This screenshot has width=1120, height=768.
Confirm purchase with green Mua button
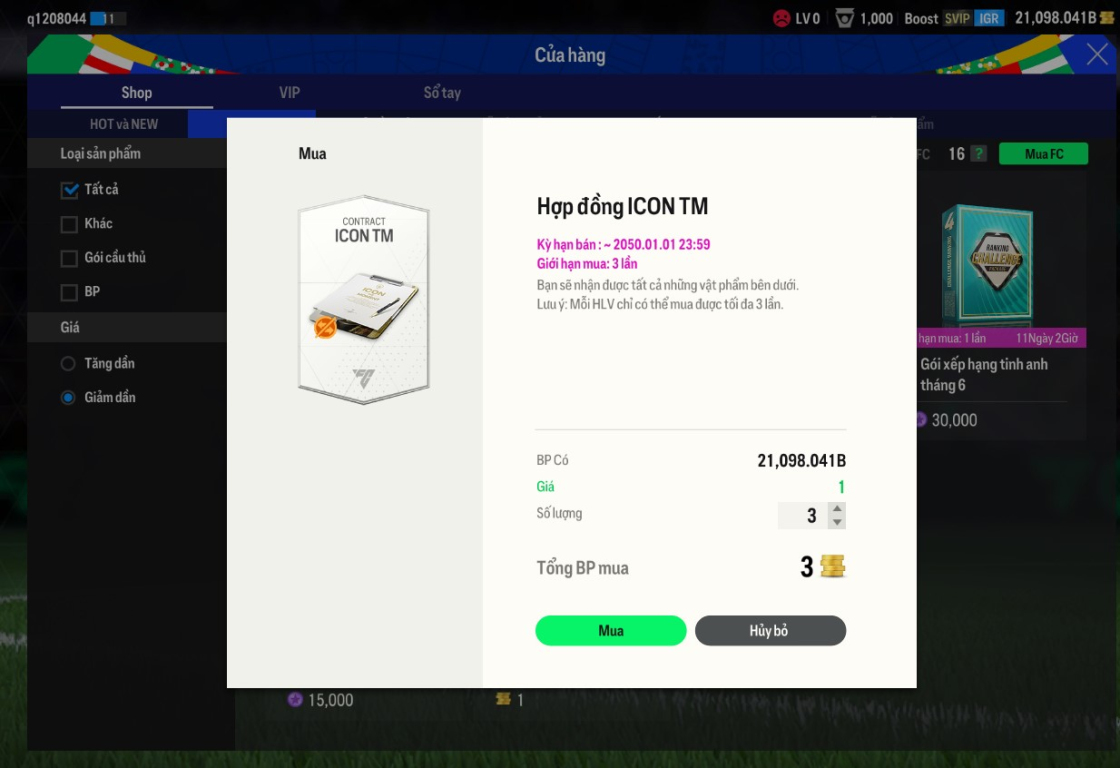click(611, 631)
